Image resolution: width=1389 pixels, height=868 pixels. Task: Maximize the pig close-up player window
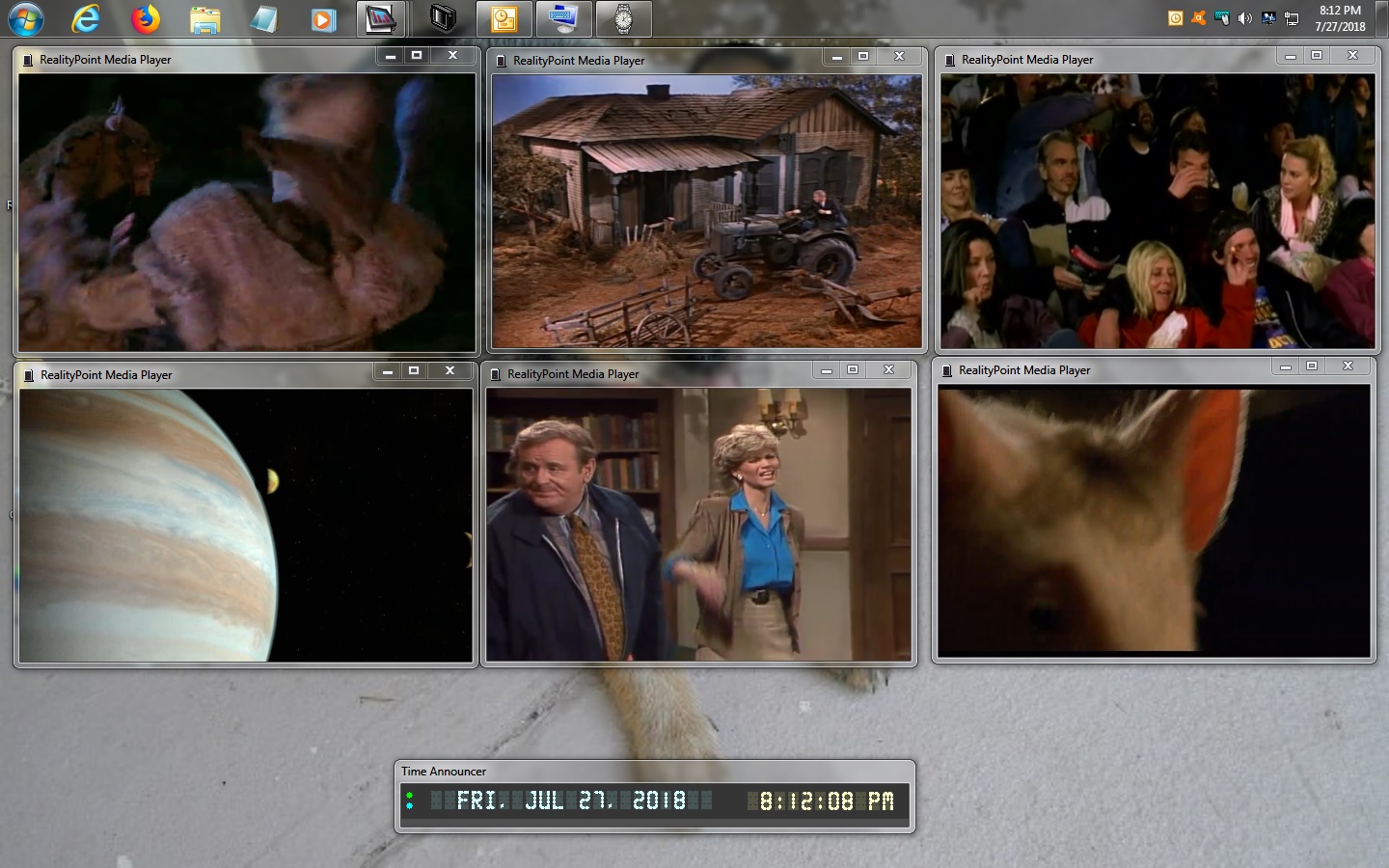pyautogui.click(x=1312, y=366)
